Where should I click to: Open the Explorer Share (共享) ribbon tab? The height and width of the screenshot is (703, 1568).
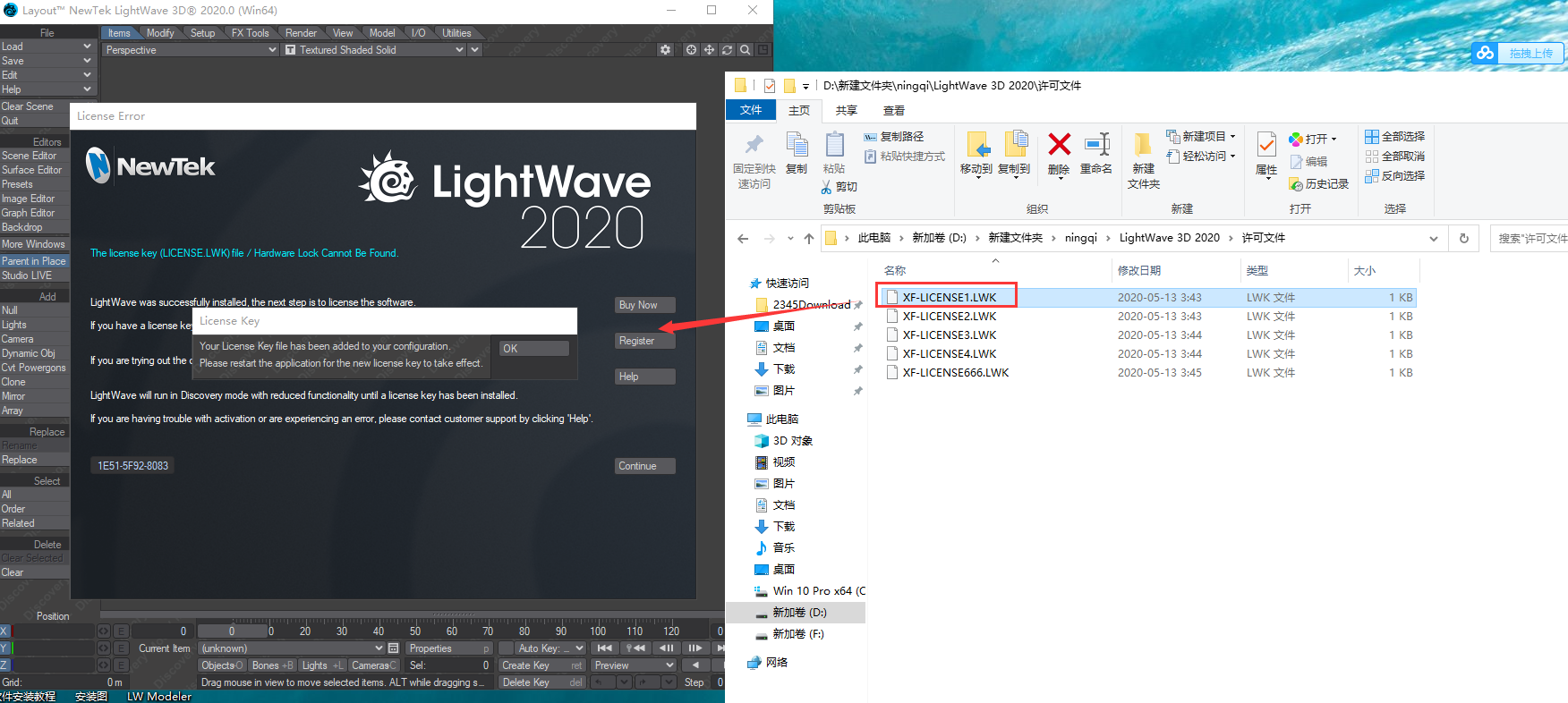[x=847, y=111]
